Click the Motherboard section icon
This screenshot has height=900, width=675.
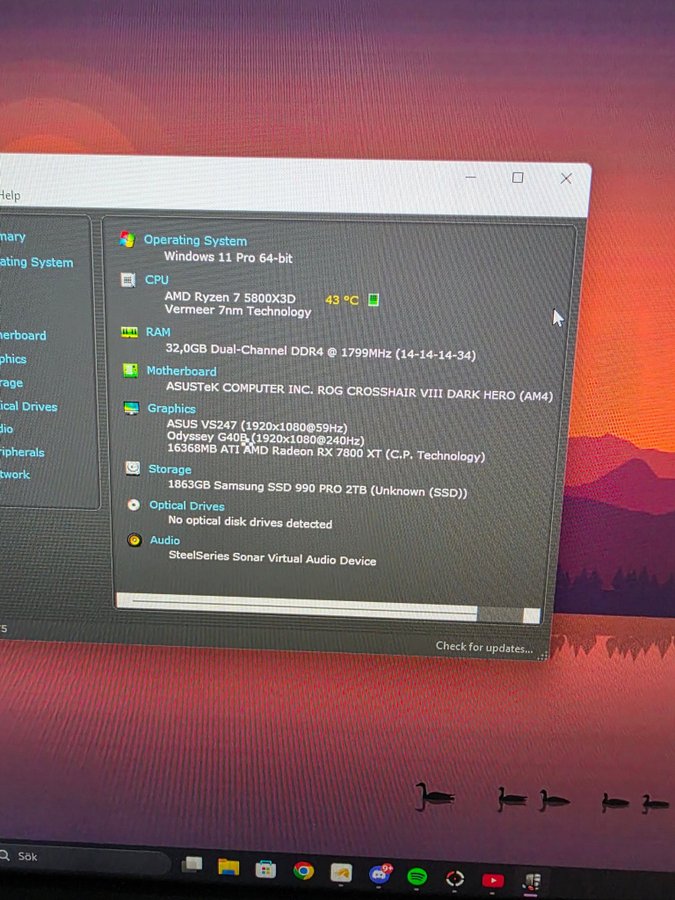pyautogui.click(x=130, y=370)
